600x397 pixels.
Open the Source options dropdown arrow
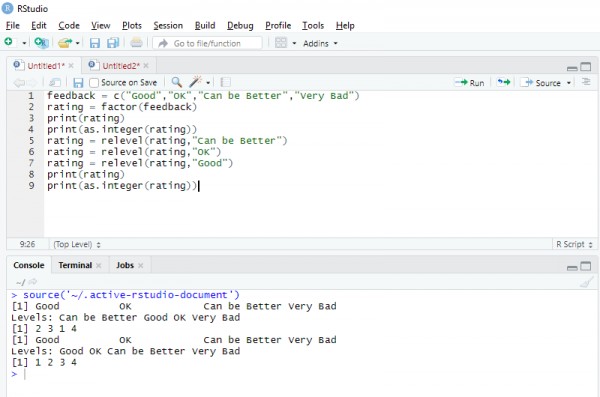pos(569,83)
